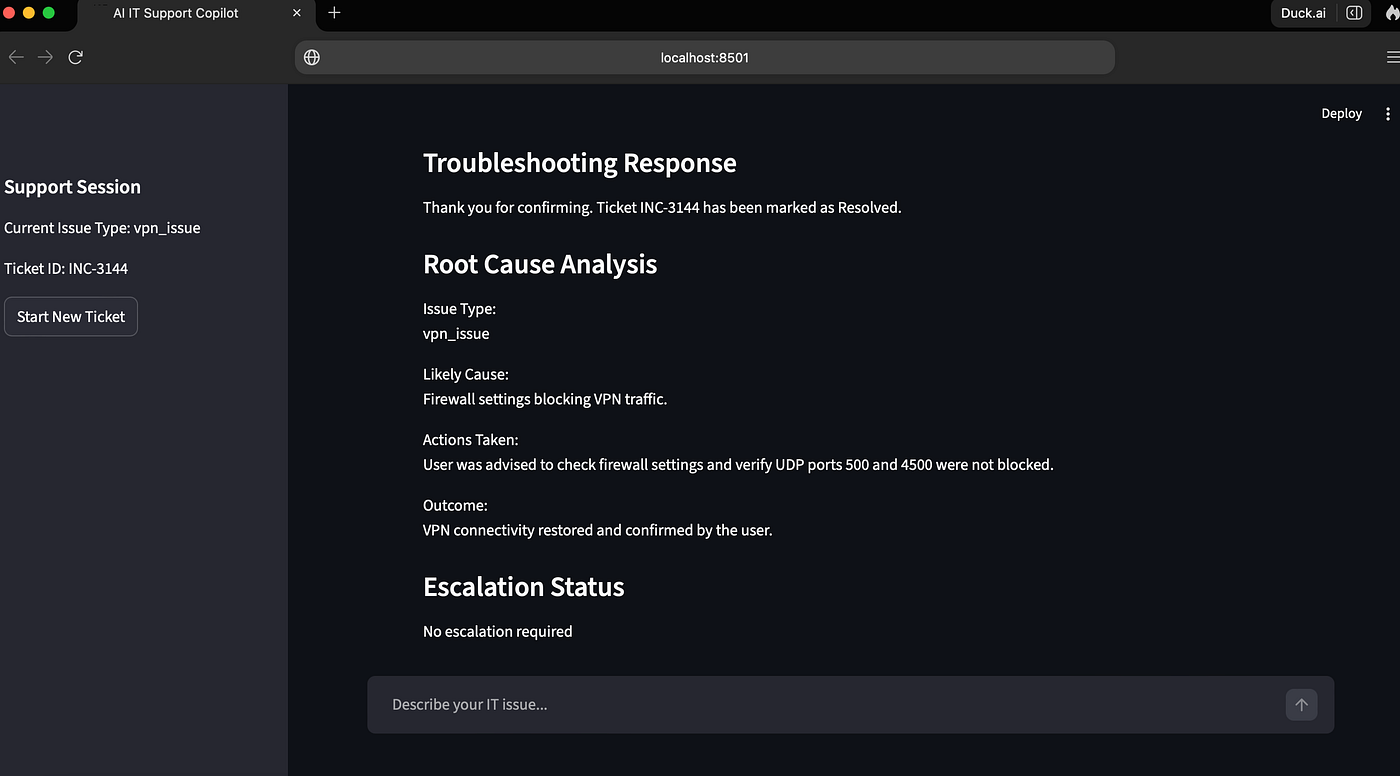
Task: Click the fire icon in the top corner
Action: pos(1391,13)
